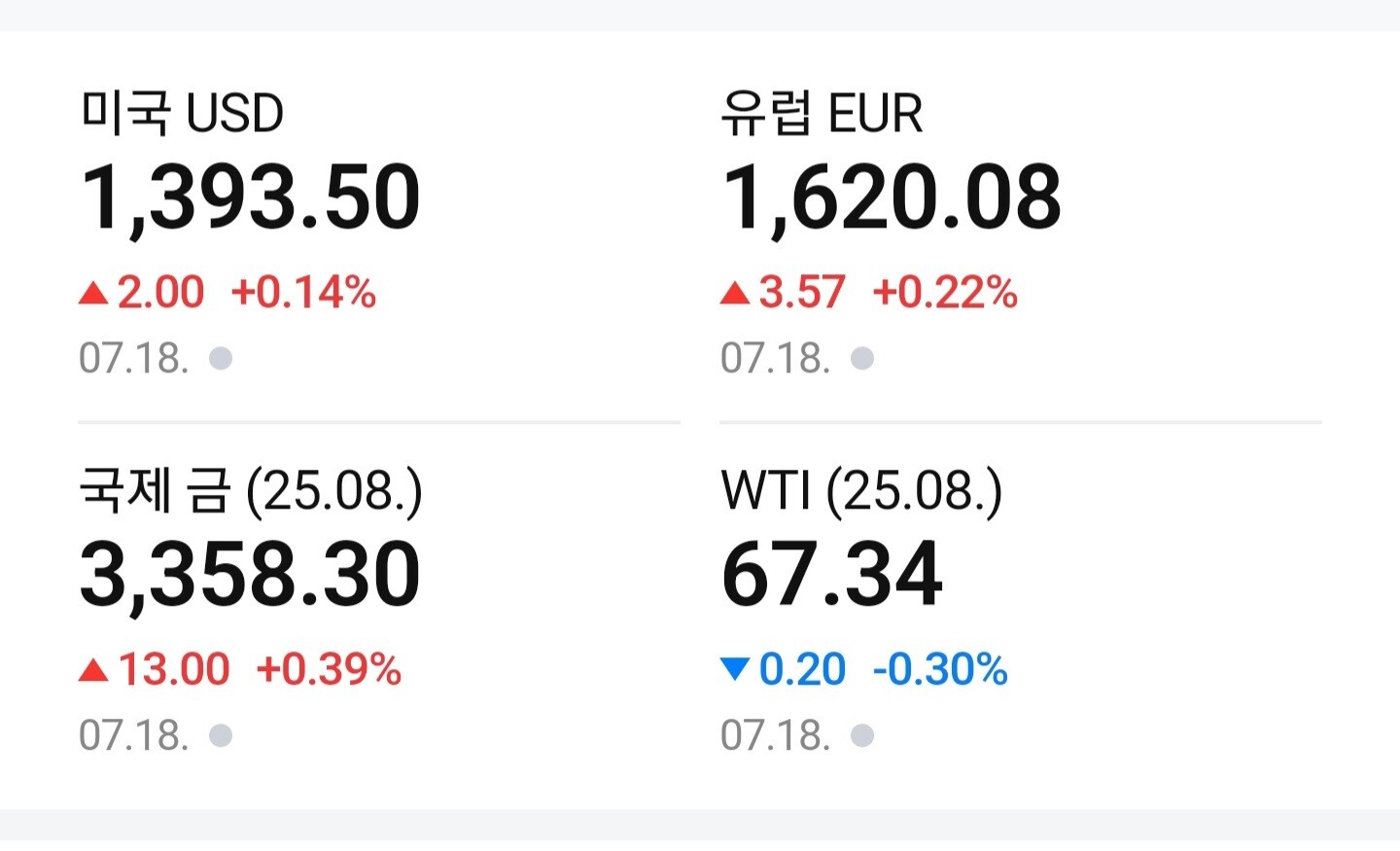
Task: Click the red up arrow for USD
Action: point(93,293)
